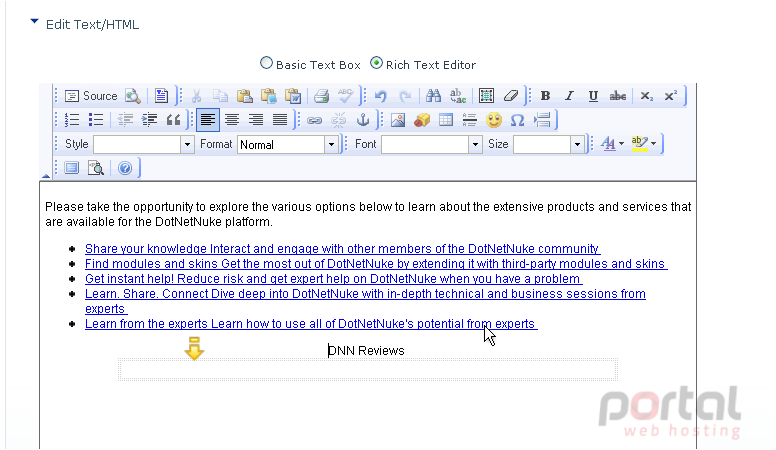This screenshot has width=776, height=450.
Task: Click the Show Blocks icon
Action: 96,168
